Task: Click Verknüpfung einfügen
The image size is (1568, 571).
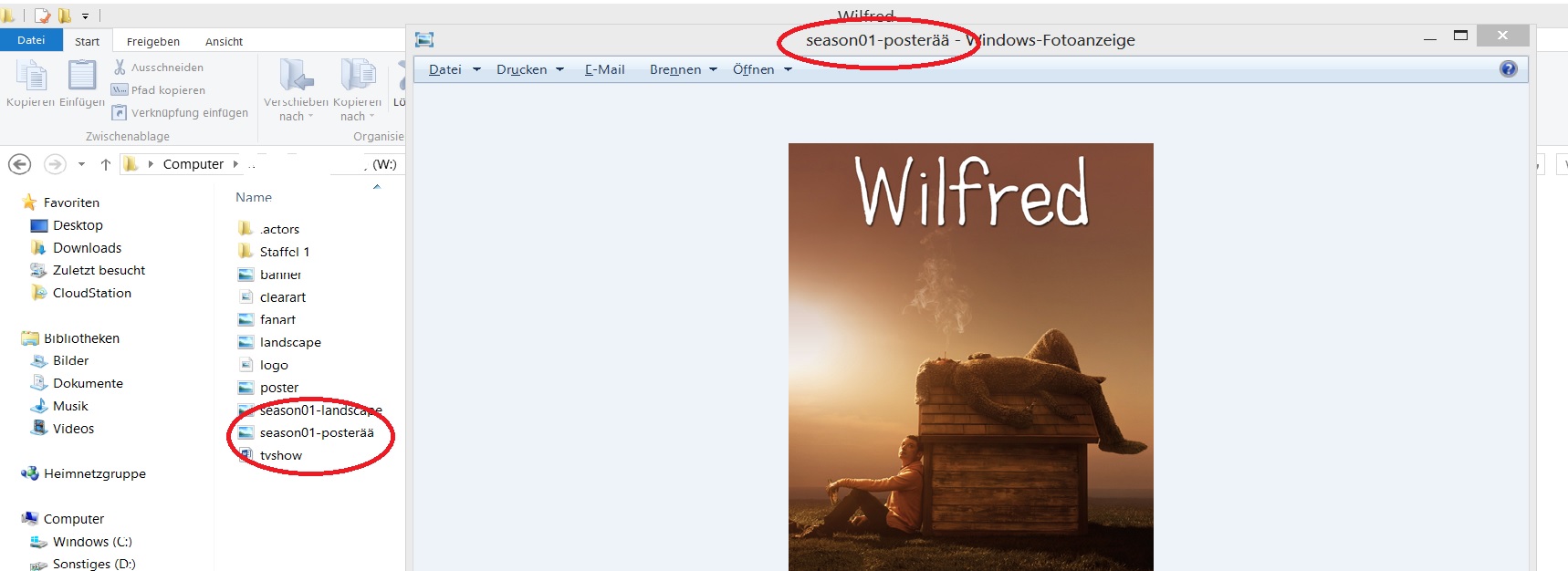Action: [180, 113]
